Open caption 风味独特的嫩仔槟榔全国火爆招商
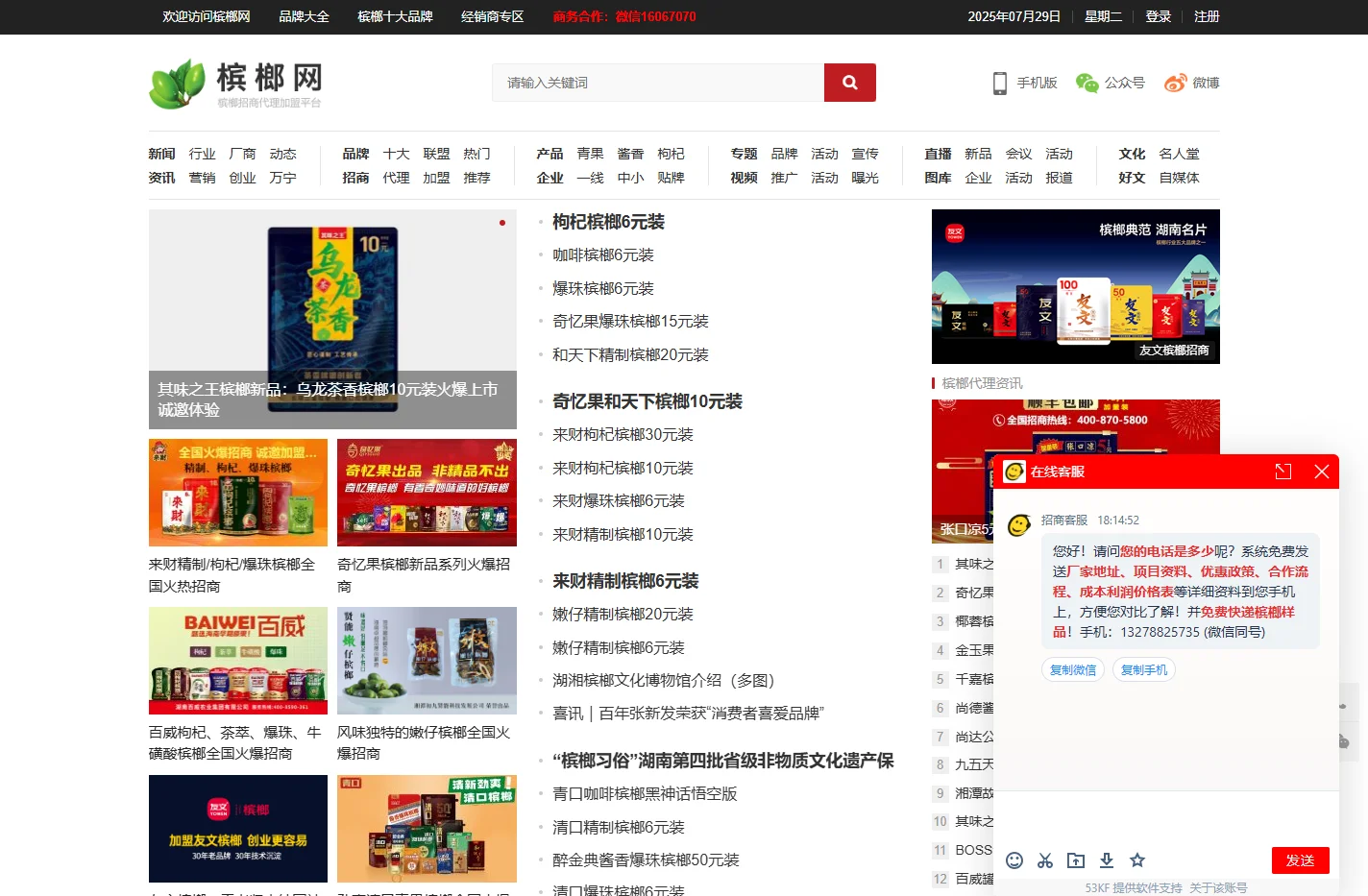The image size is (1368, 896). tap(424, 742)
